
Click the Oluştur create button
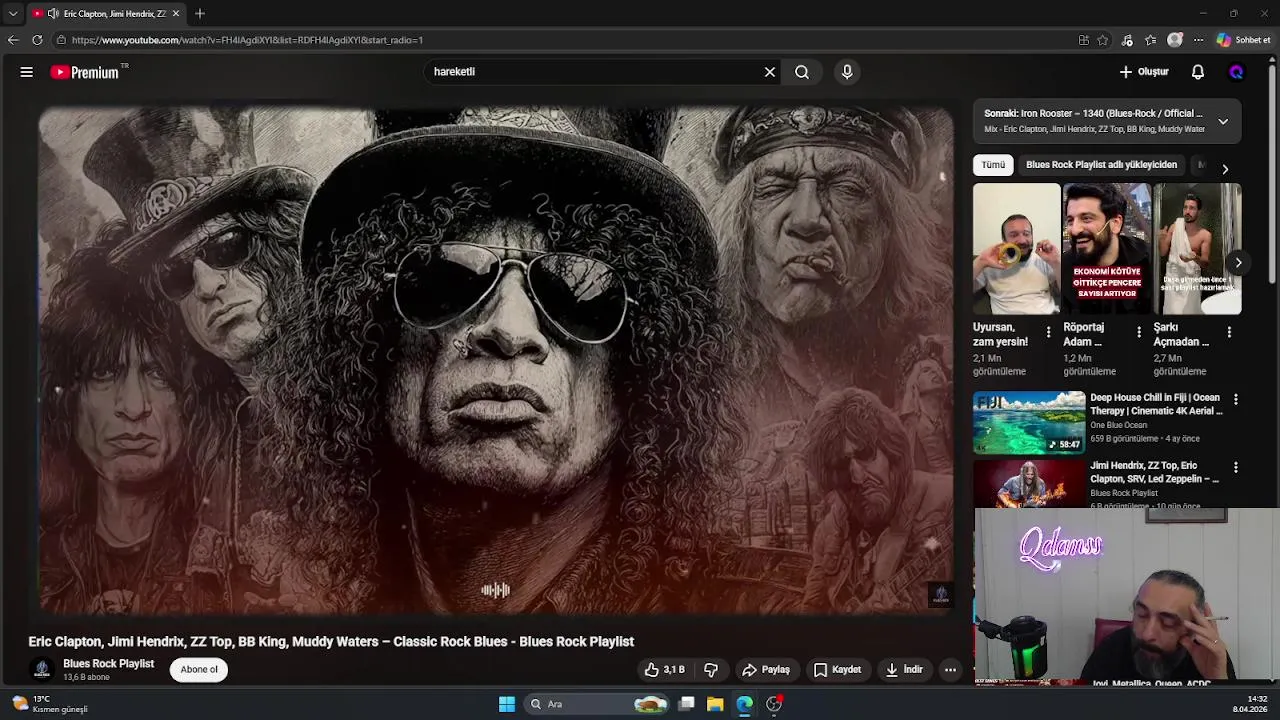pyautogui.click(x=1144, y=72)
